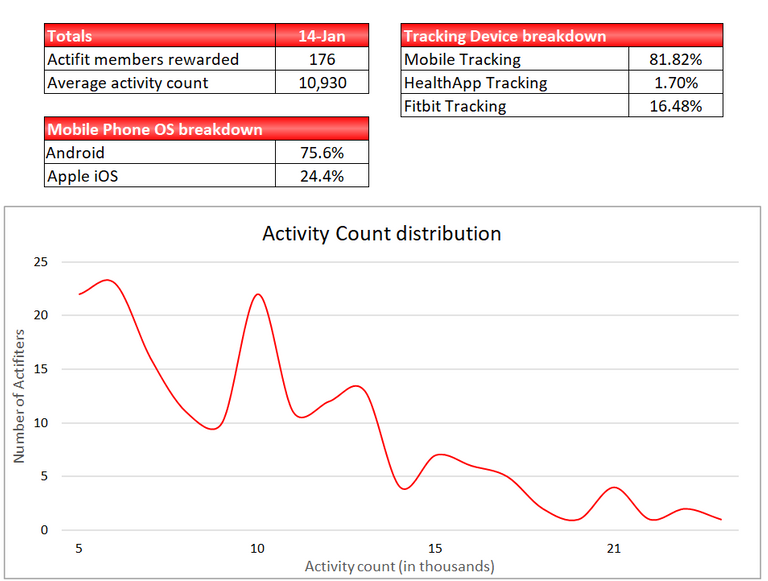This screenshot has height=581, width=768.
Task: Select y-axis tick label '20'
Action: click(41, 315)
